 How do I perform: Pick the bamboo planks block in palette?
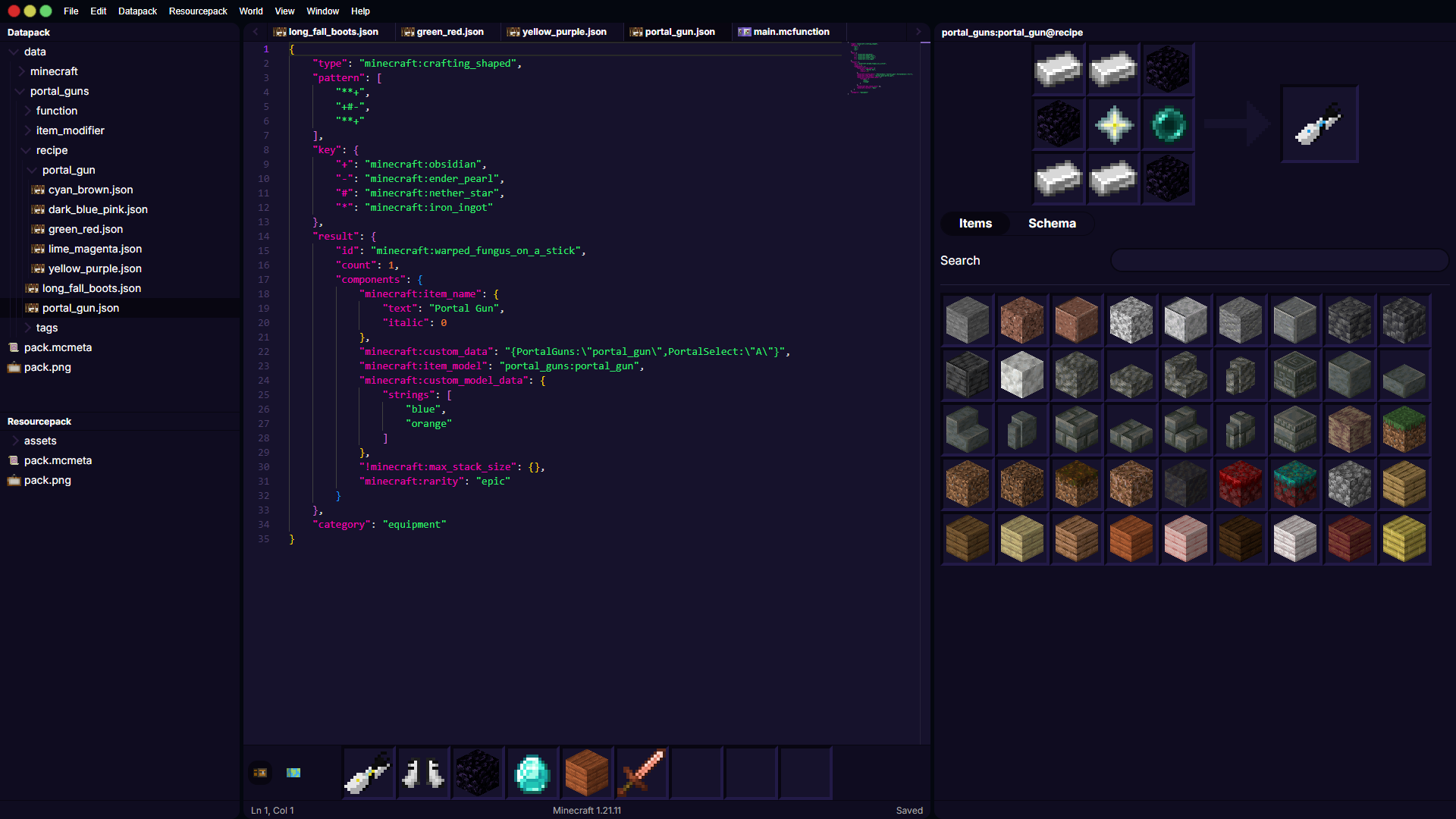[x=1404, y=538]
